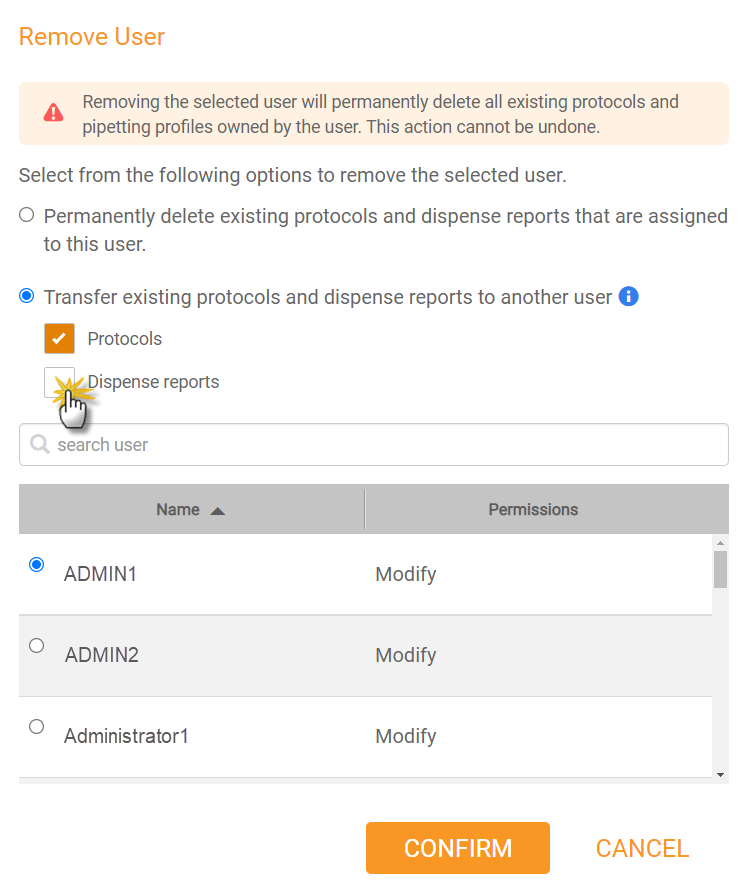
Task: Click the blue info icon beside transfer option
Action: [x=628, y=296]
